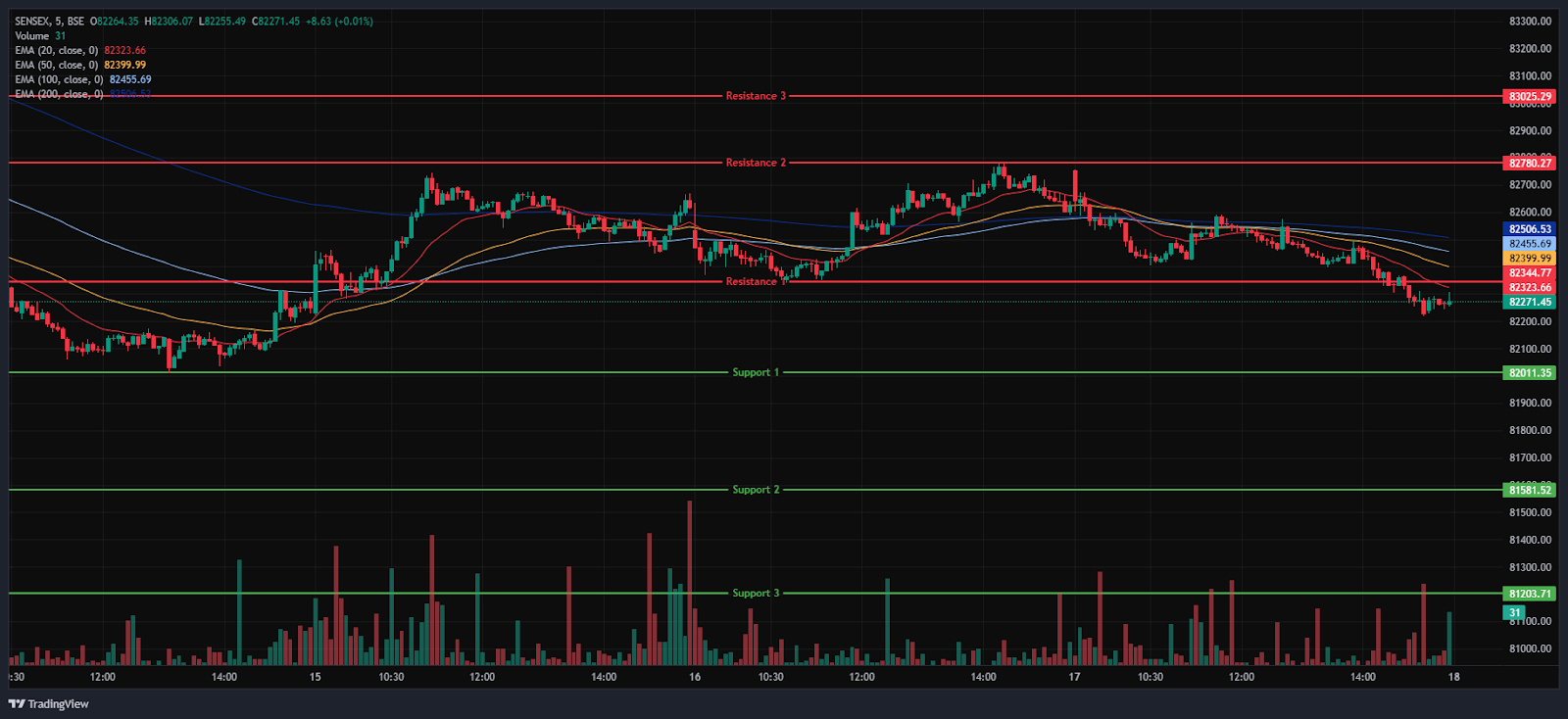
Task: Click the 83300.00 price scale label
Action: [x=1530, y=22]
